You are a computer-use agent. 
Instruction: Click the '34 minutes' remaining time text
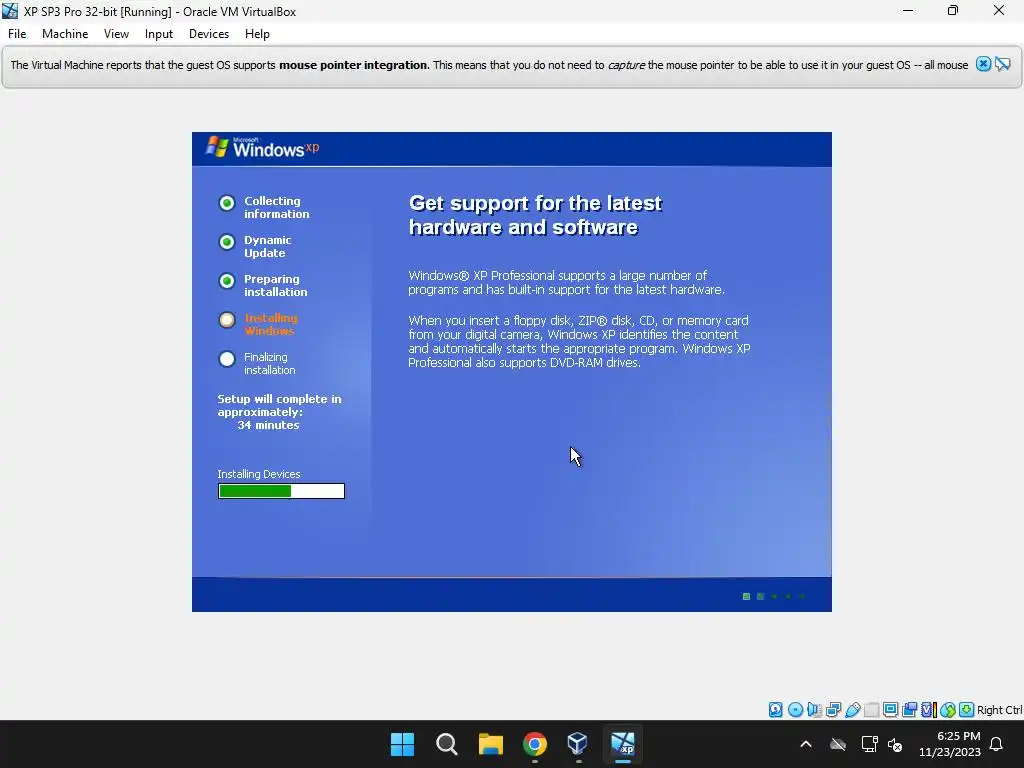[x=268, y=425]
